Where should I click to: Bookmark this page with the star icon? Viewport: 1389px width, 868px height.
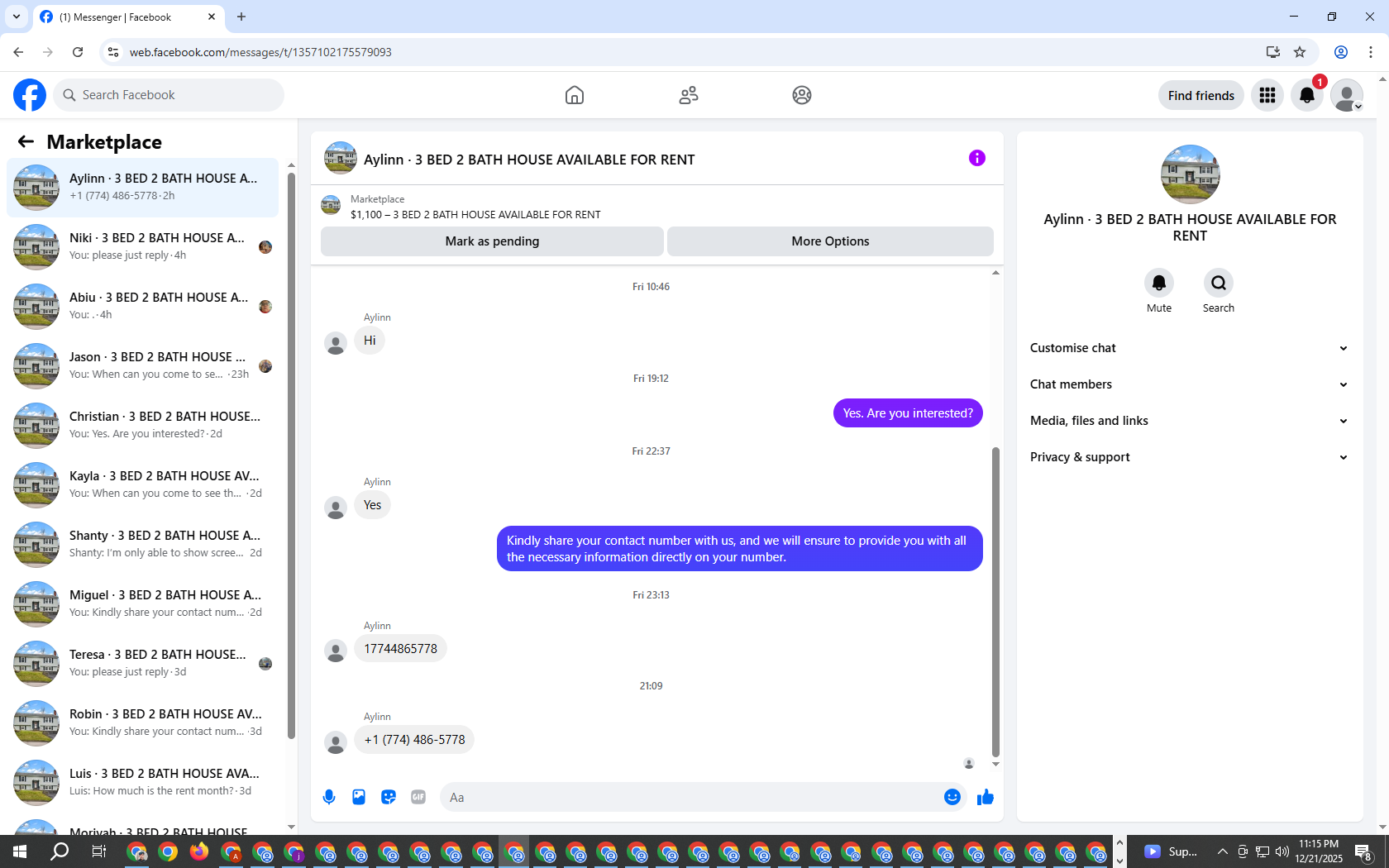[x=1300, y=52]
